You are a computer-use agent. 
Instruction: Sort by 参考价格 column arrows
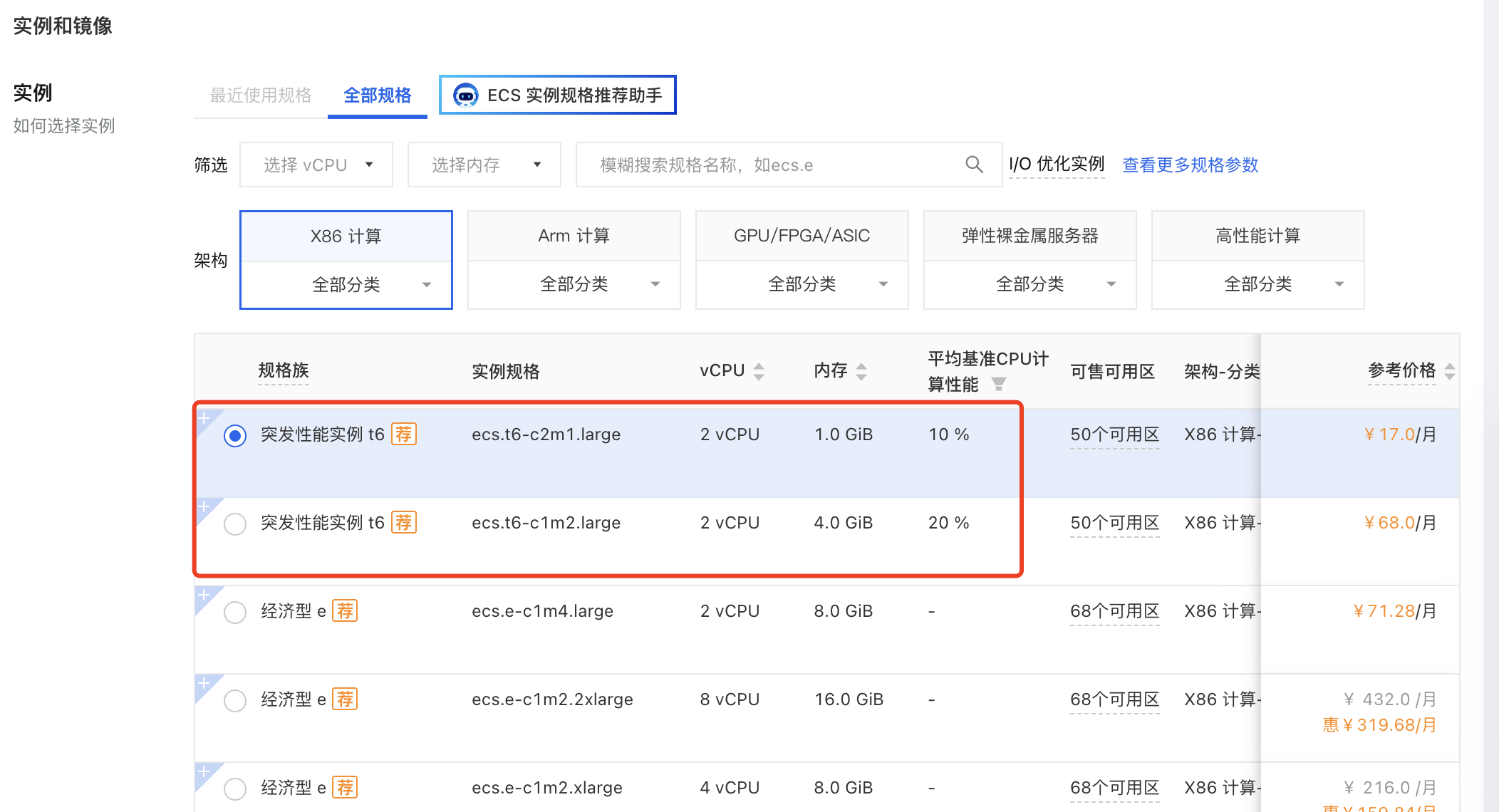tap(1450, 371)
